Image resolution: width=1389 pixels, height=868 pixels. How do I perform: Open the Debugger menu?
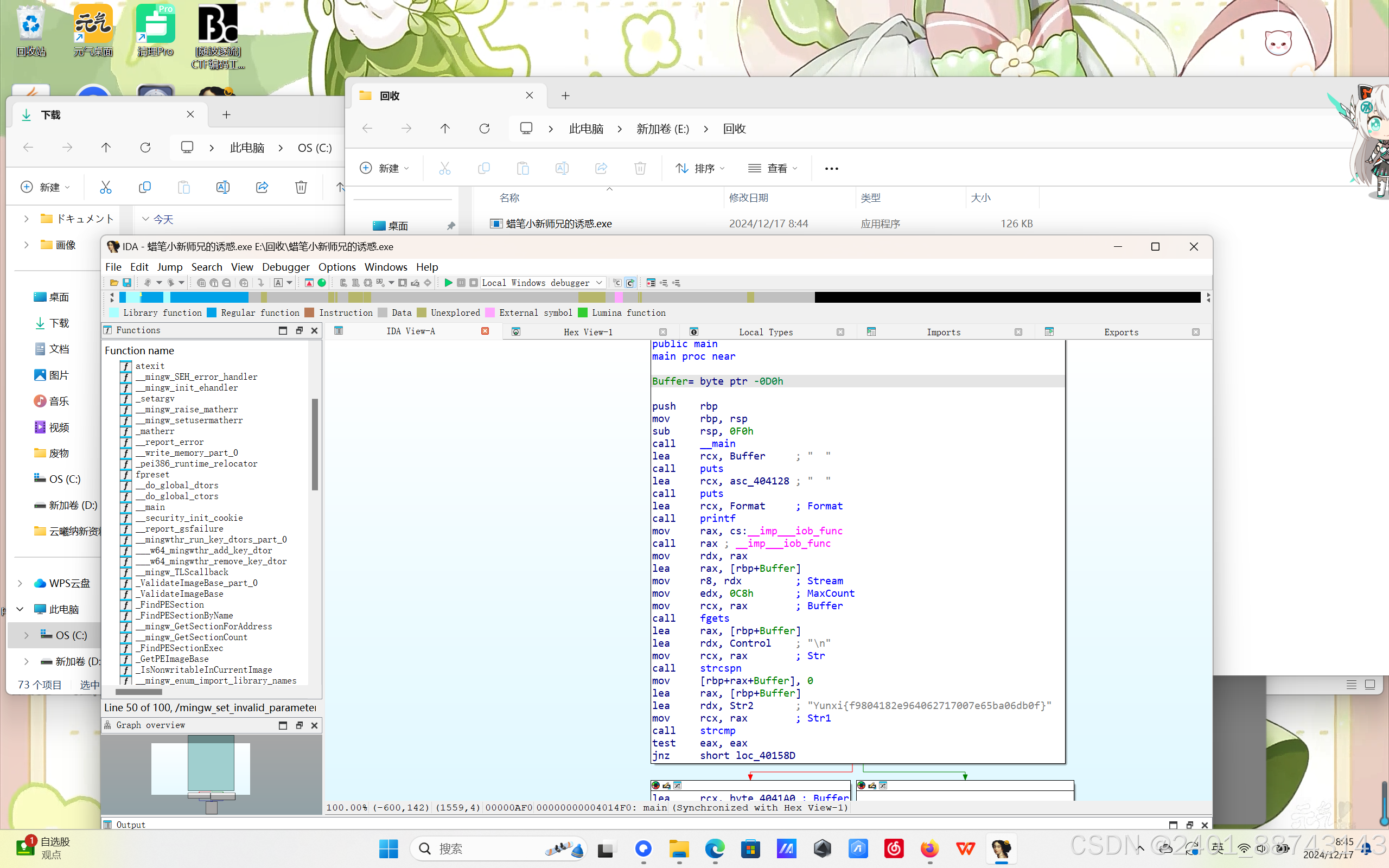click(285, 267)
